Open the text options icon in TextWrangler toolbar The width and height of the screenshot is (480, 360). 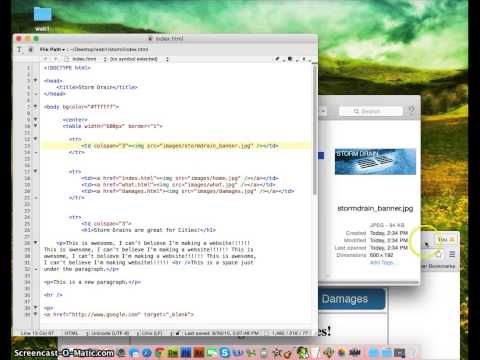(20, 49)
